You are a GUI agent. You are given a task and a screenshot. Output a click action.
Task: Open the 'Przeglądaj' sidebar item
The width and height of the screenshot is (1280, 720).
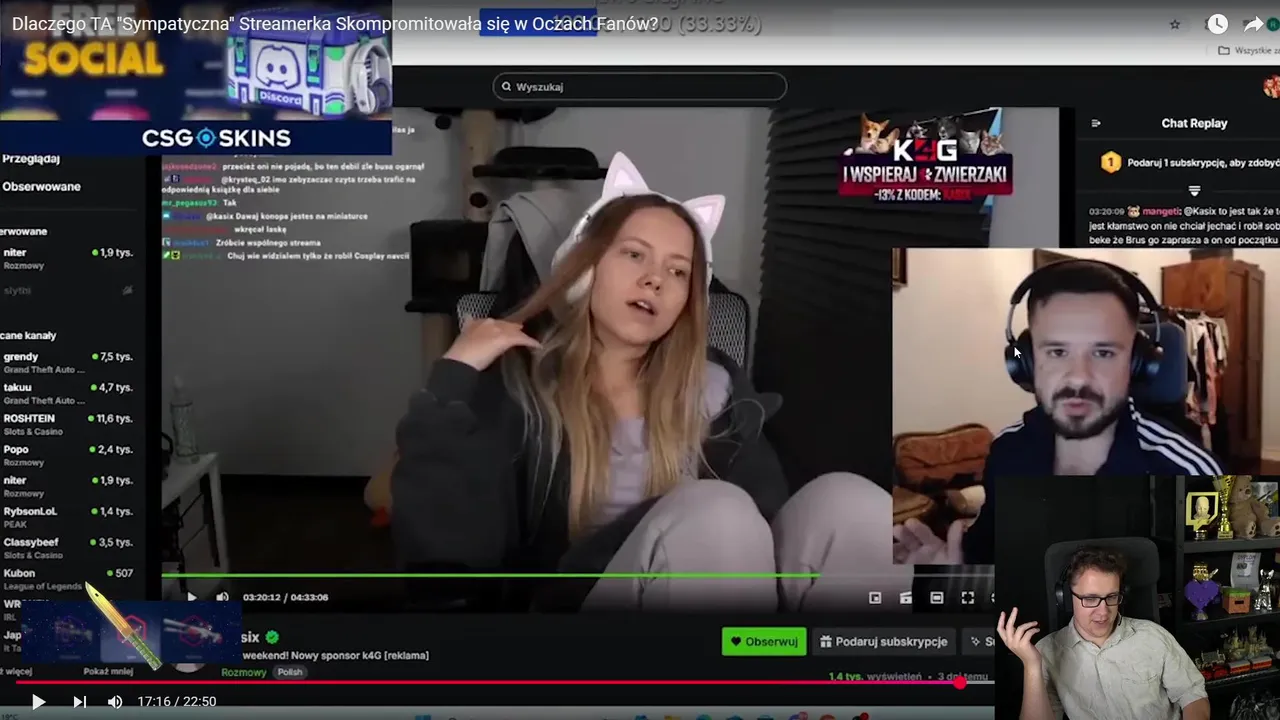(x=30, y=158)
